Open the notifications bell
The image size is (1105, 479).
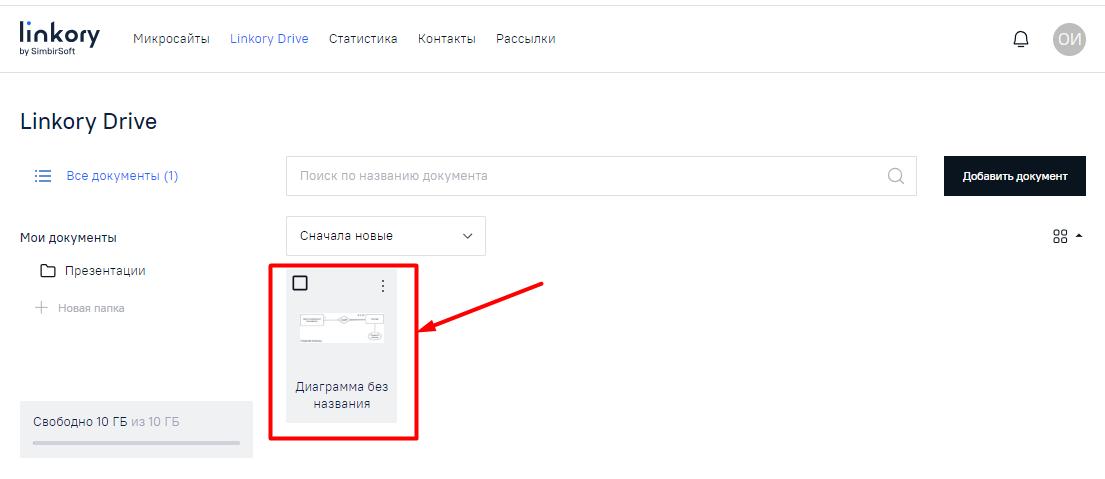pos(1020,39)
